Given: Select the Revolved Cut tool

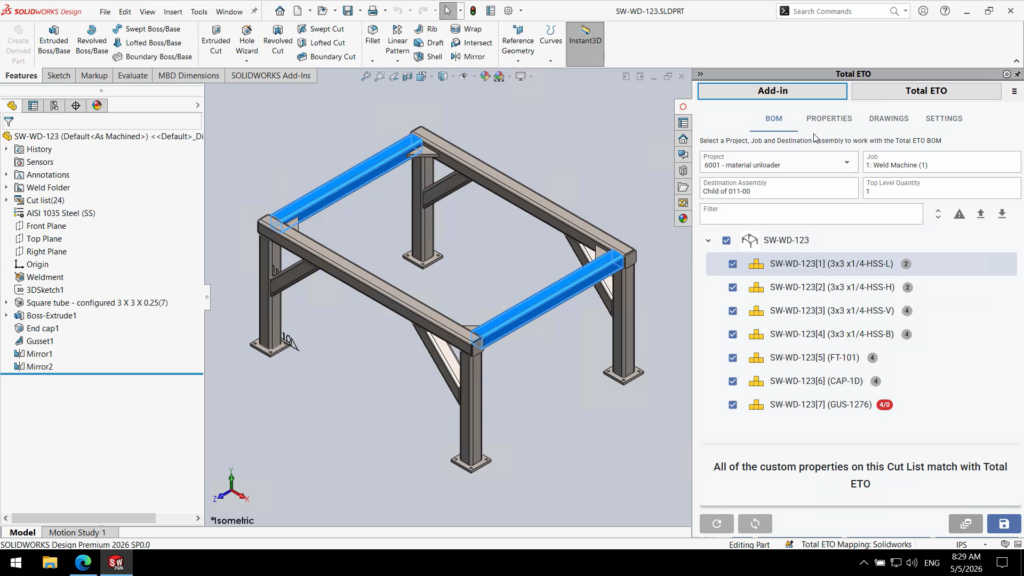Looking at the screenshot, I should point(278,40).
